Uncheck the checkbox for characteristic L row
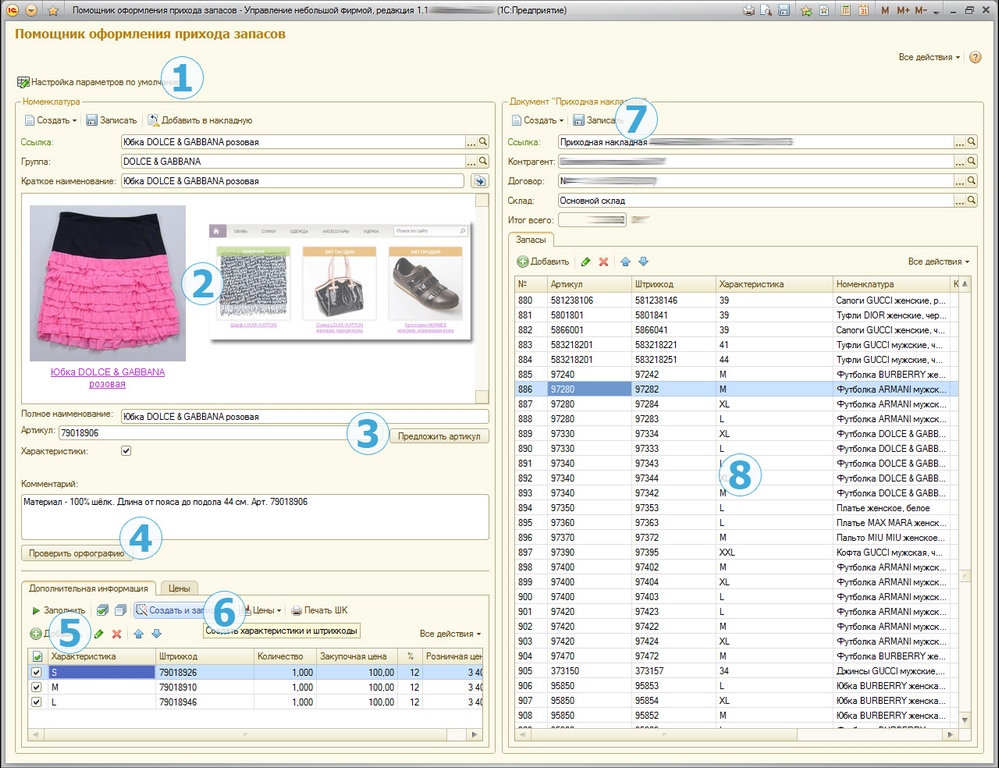999x768 pixels. pos(38,702)
